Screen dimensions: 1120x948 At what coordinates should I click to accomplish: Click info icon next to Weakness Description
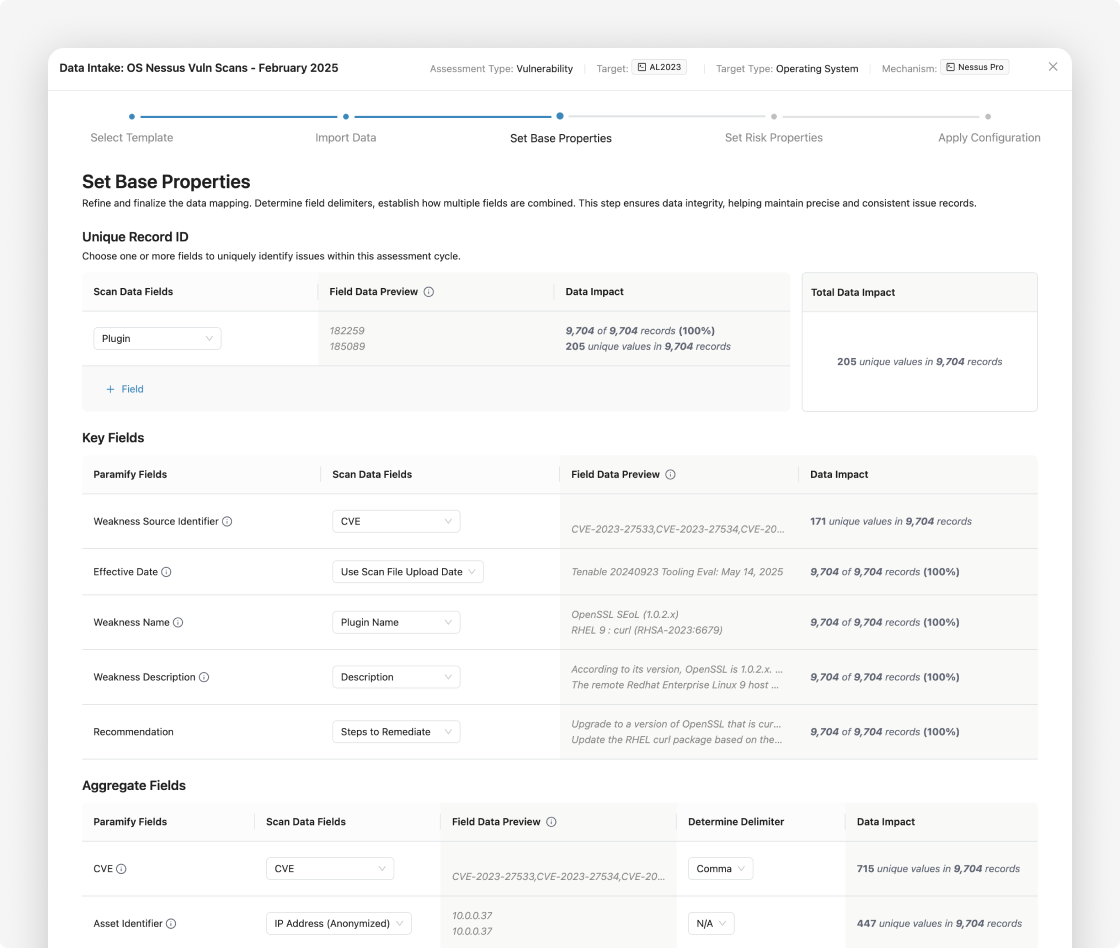click(204, 677)
